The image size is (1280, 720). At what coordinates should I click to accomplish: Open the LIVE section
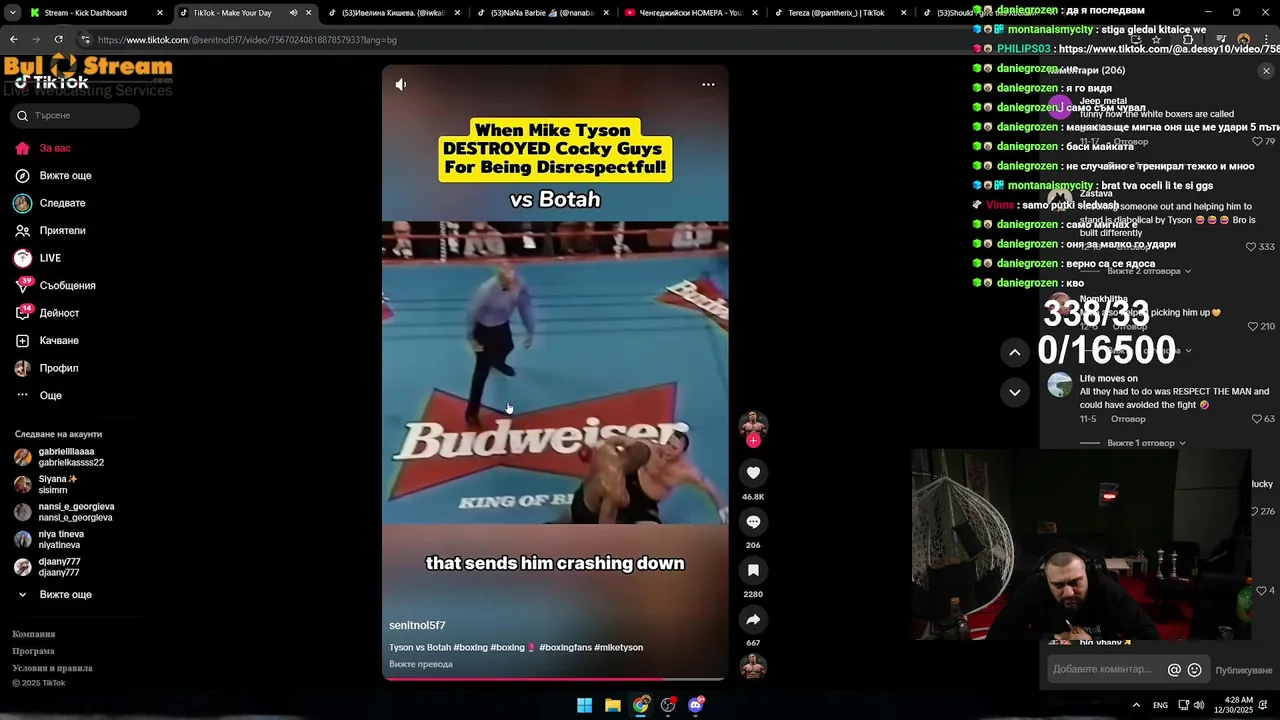[50, 258]
